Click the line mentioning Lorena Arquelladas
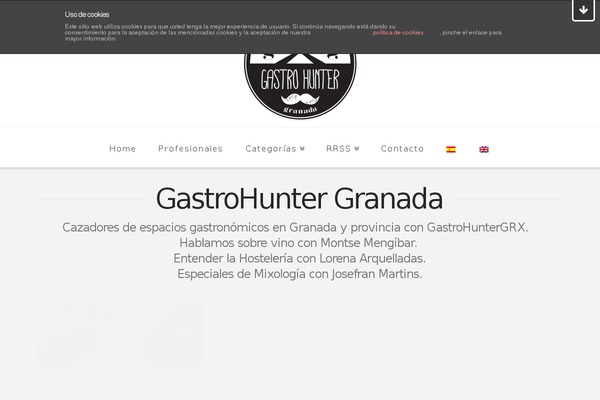Viewport: 600px width, 400px height. tap(299, 258)
